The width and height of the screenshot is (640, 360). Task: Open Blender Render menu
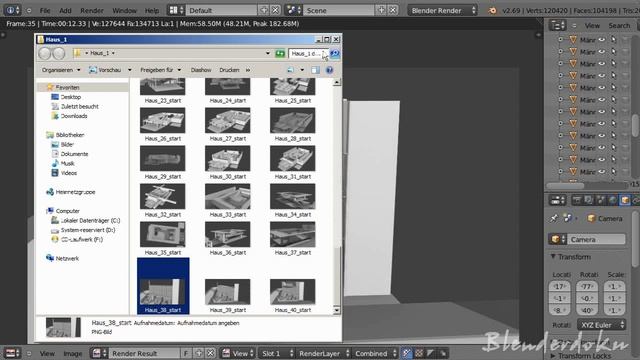point(92,10)
